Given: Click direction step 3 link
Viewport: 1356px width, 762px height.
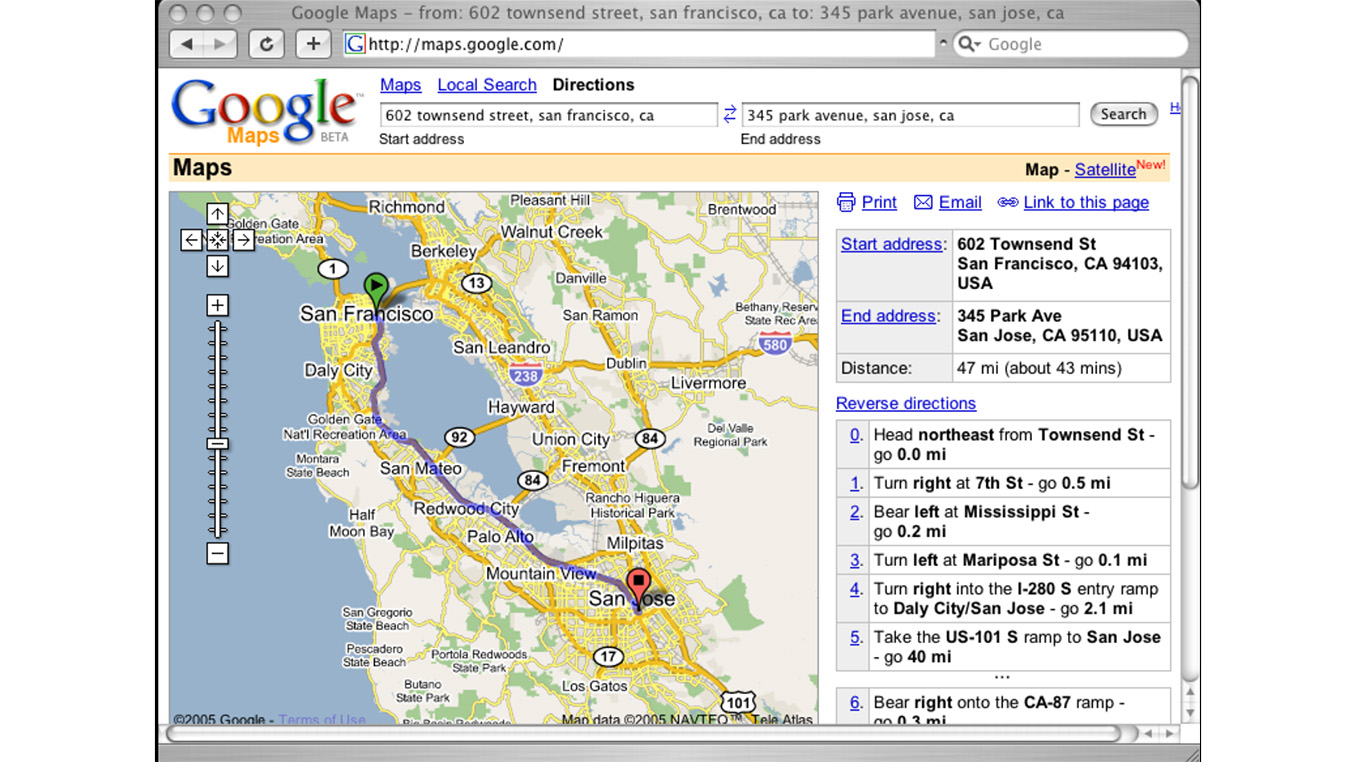Looking at the screenshot, I should (x=855, y=560).
